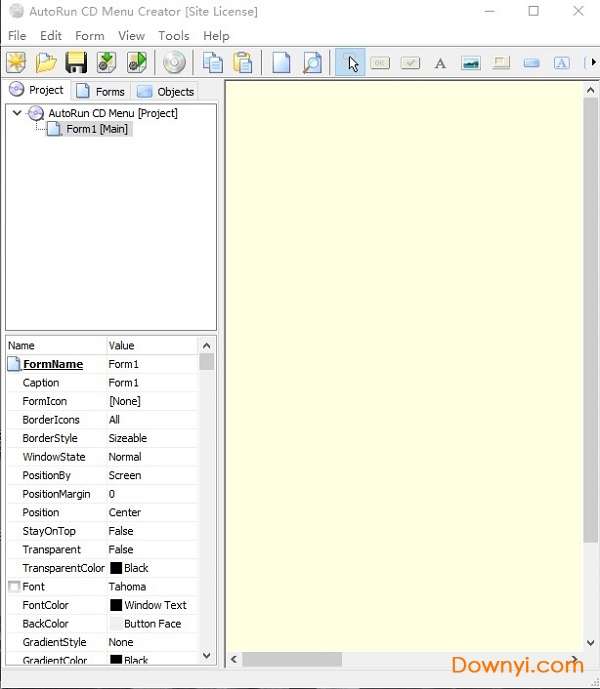Click the Font value Tahoma
This screenshot has height=689, width=600.
(x=127, y=587)
